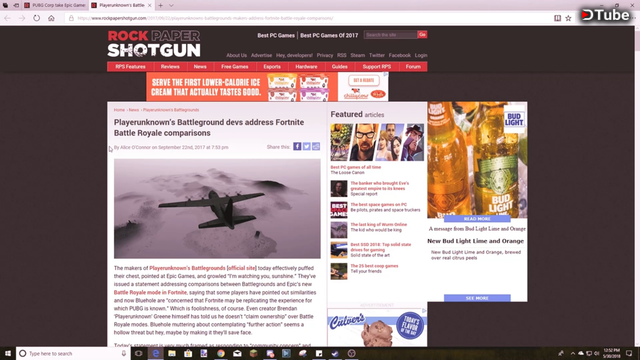Show hidden system tray icons
640x360 pixels.
(573, 353)
